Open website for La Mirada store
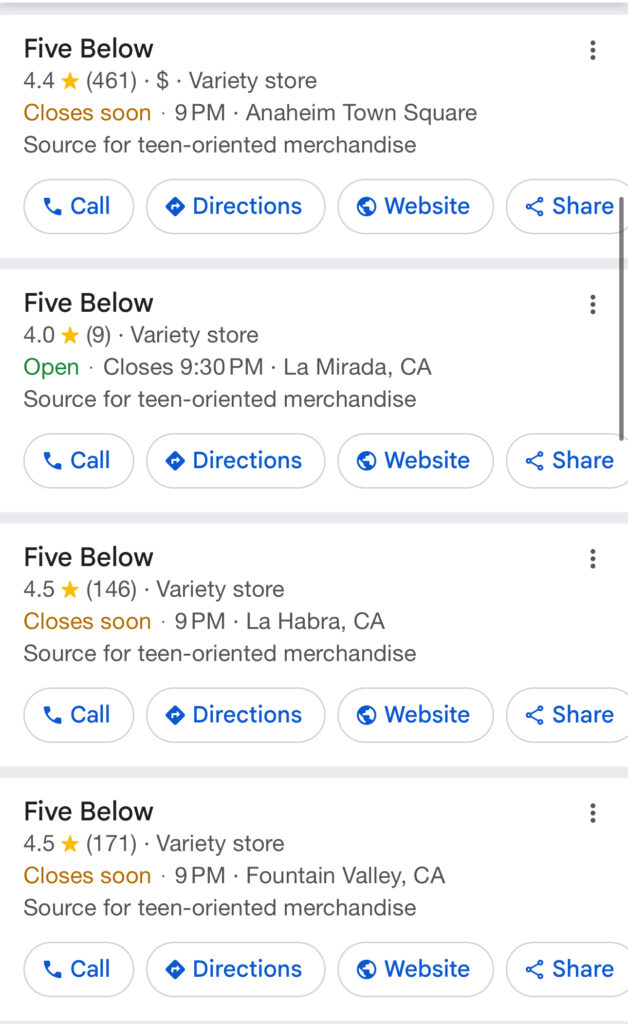This screenshot has width=628, height=1024. pos(415,460)
